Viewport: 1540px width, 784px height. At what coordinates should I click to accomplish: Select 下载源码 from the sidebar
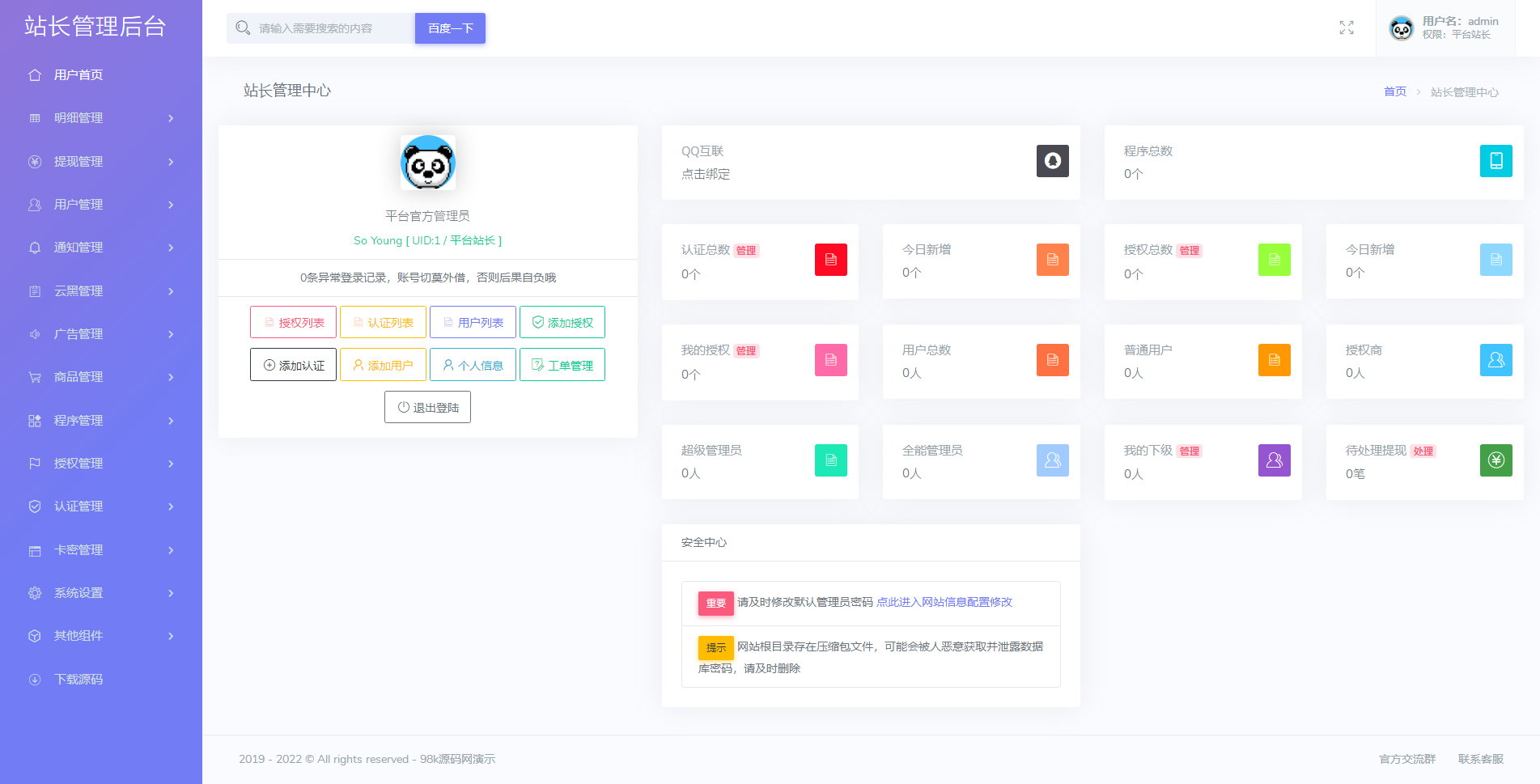[x=78, y=680]
